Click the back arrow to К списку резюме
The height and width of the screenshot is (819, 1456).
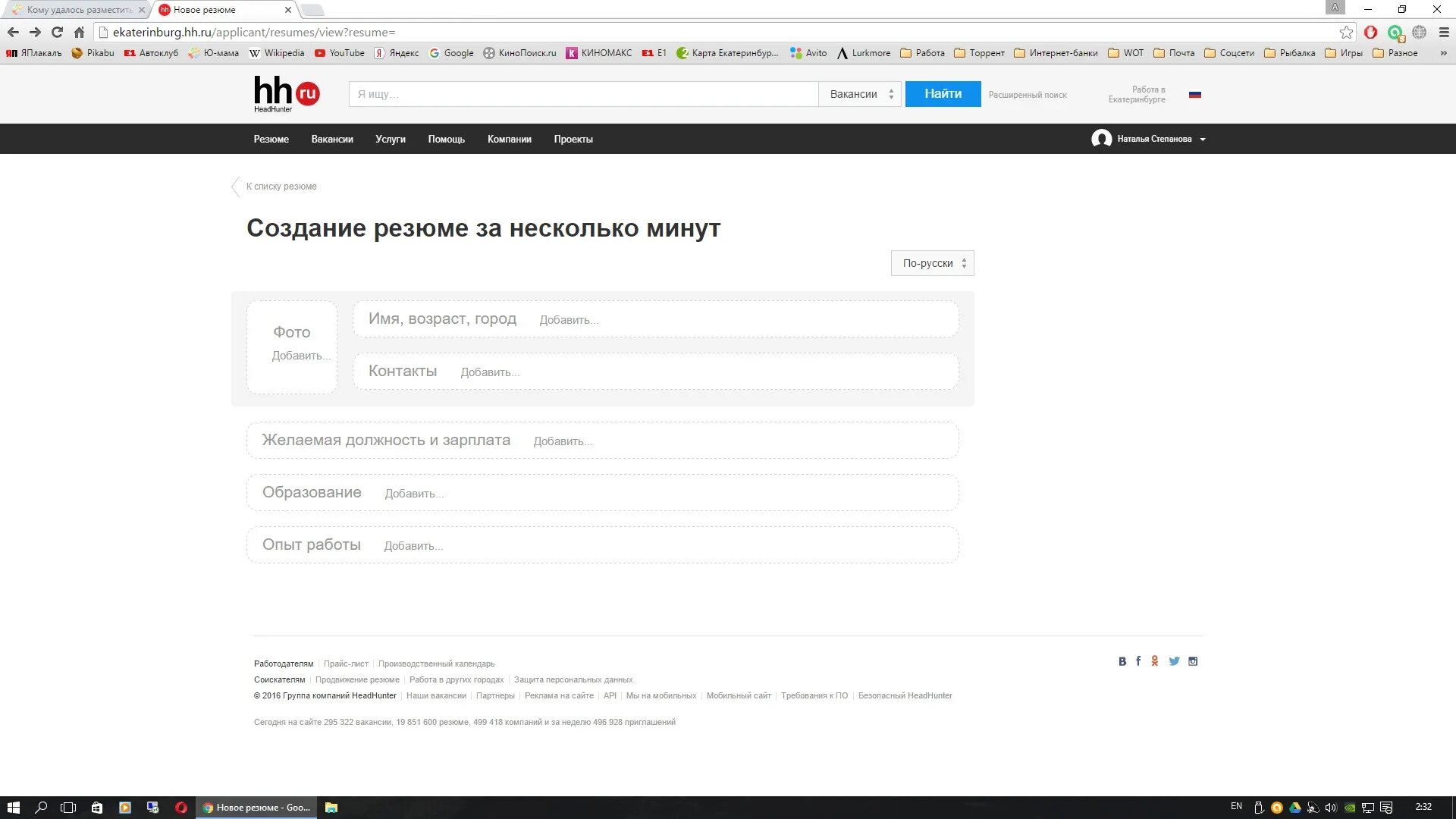click(x=236, y=186)
